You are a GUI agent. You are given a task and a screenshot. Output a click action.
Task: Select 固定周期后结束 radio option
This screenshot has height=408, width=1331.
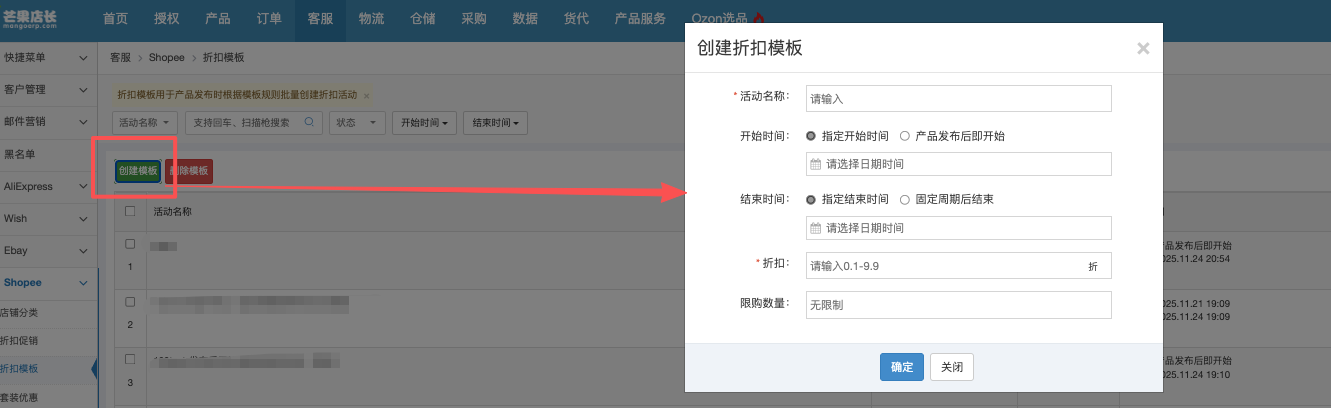[x=905, y=200]
